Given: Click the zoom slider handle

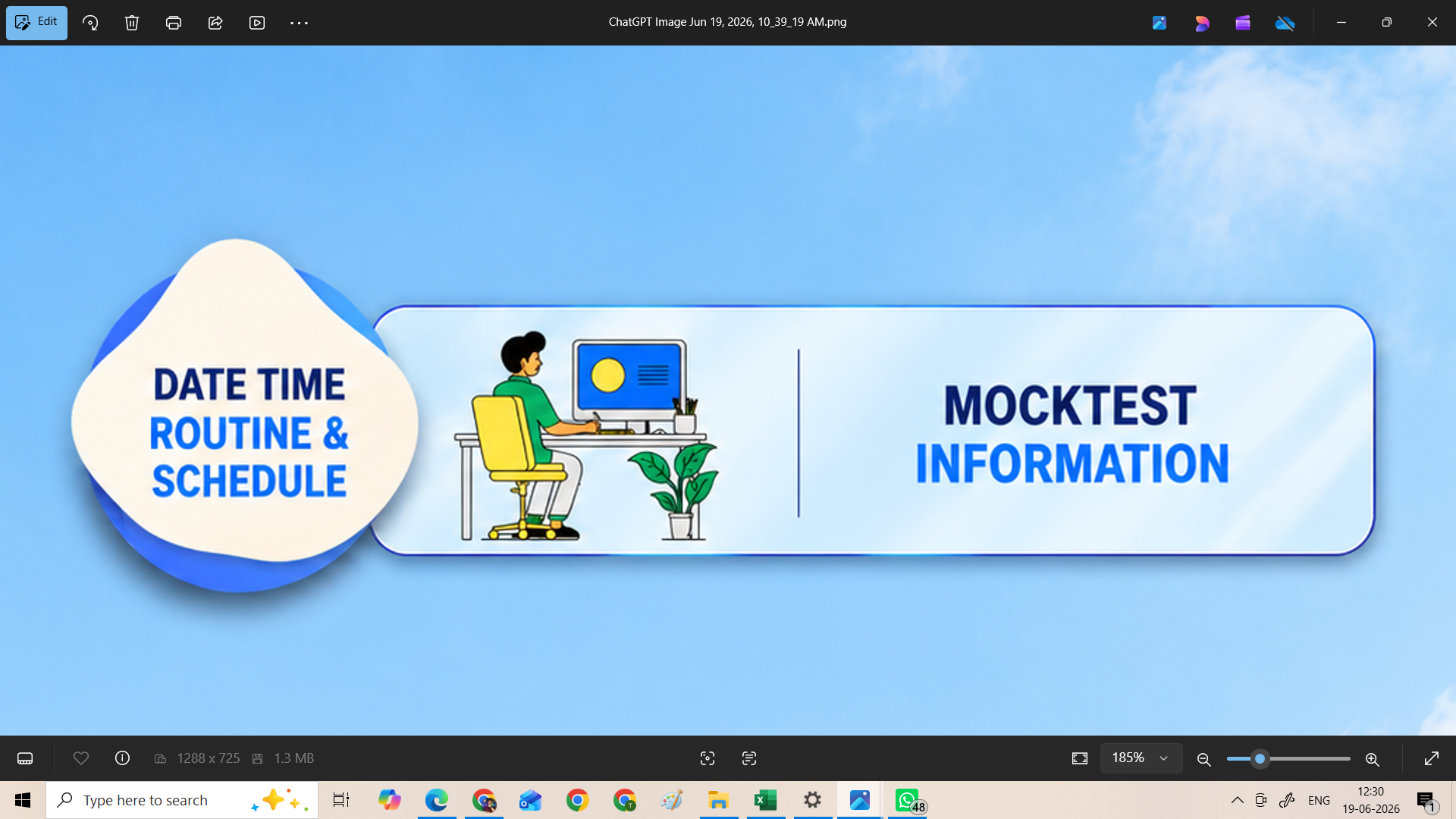Looking at the screenshot, I should [1260, 758].
